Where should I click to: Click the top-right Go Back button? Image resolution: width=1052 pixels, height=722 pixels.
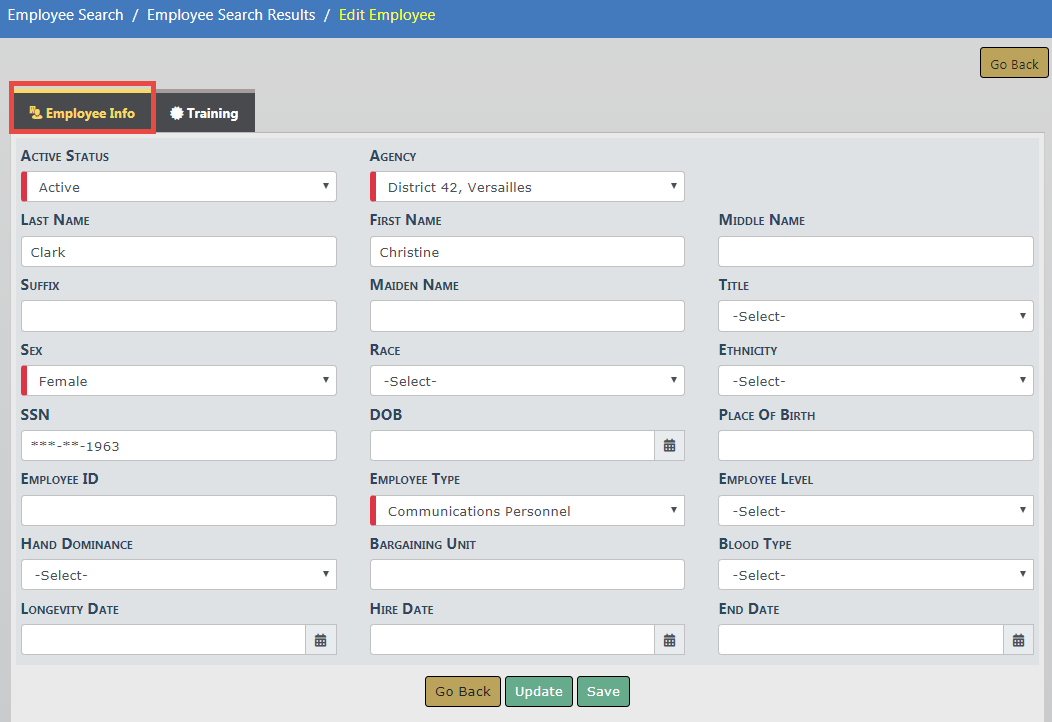point(1014,64)
